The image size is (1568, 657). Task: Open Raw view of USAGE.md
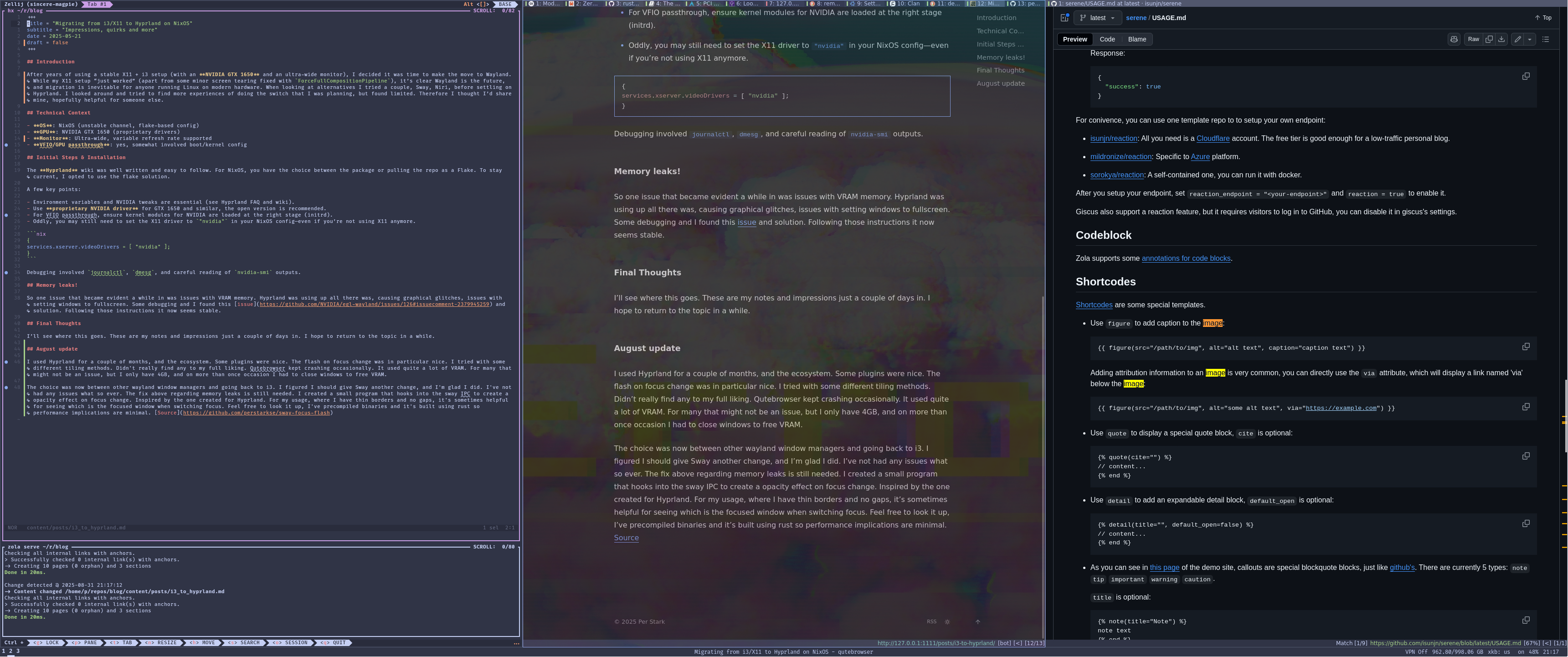coord(1473,39)
